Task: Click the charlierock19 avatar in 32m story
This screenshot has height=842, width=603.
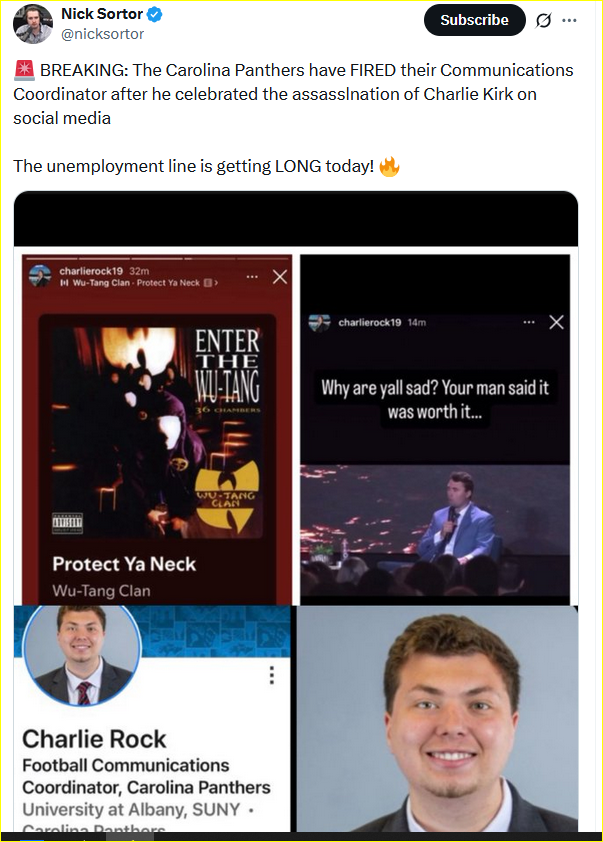Action: (40, 276)
